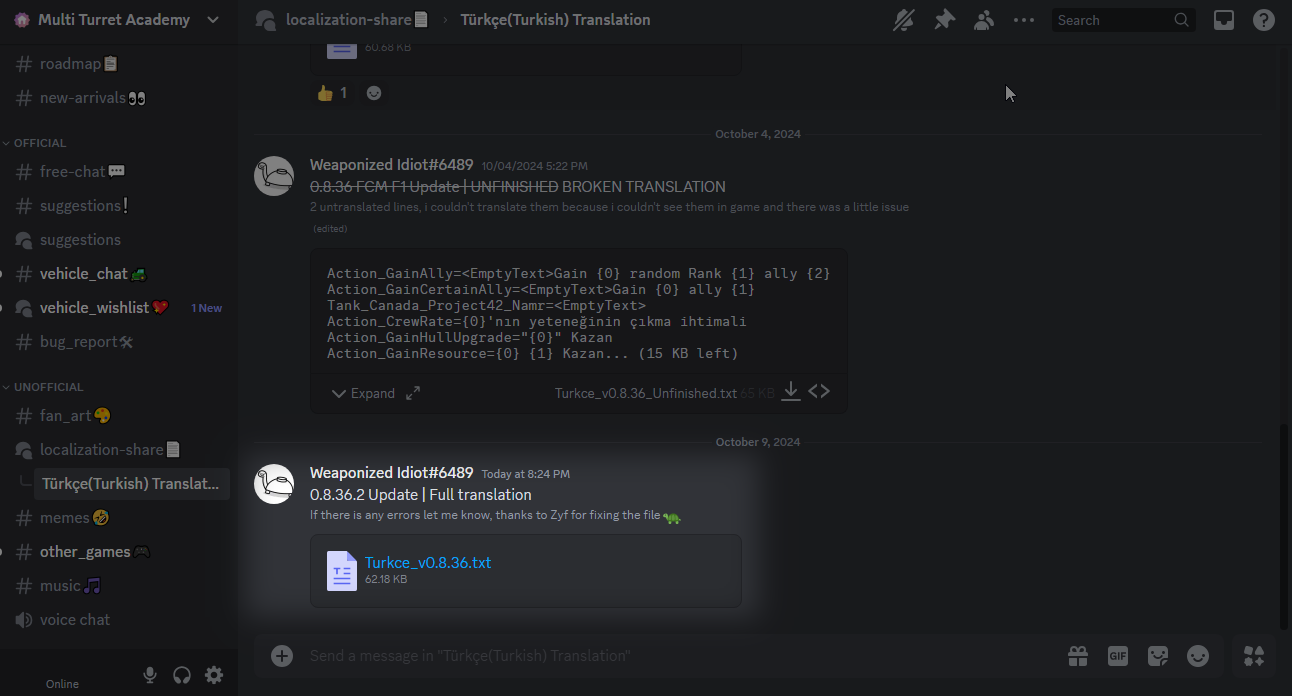Open the Multi Turret Academy server dropdown
Viewport: 1292px width, 696px height.
click(x=118, y=20)
